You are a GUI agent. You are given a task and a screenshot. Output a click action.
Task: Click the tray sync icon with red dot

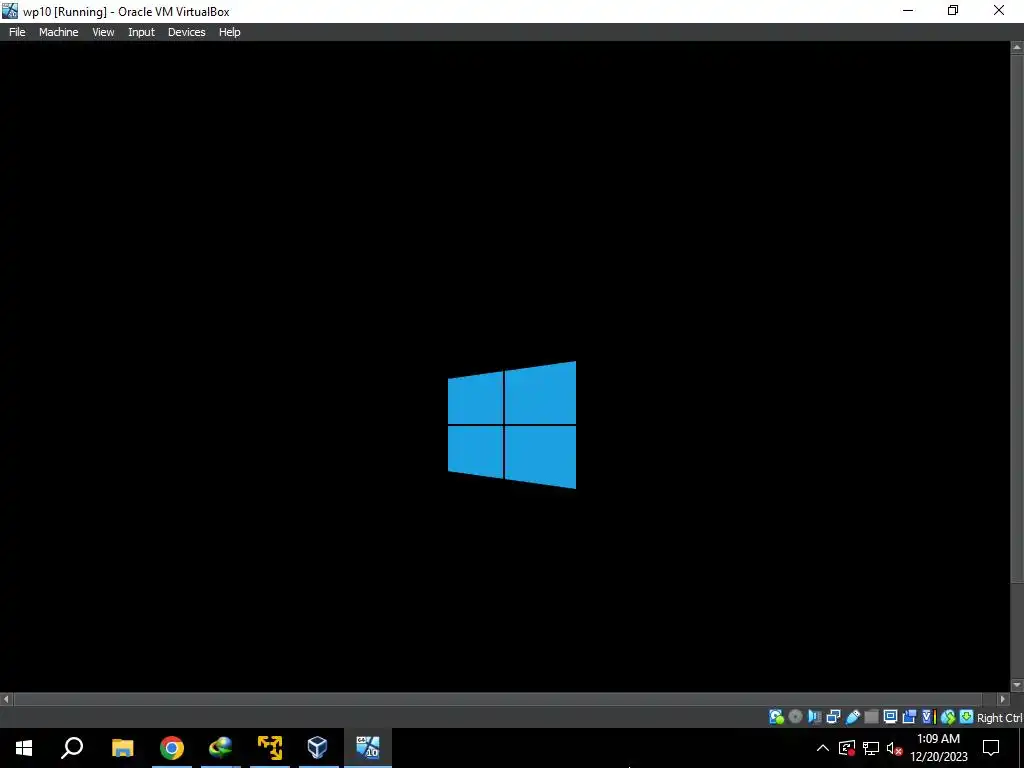(x=847, y=748)
